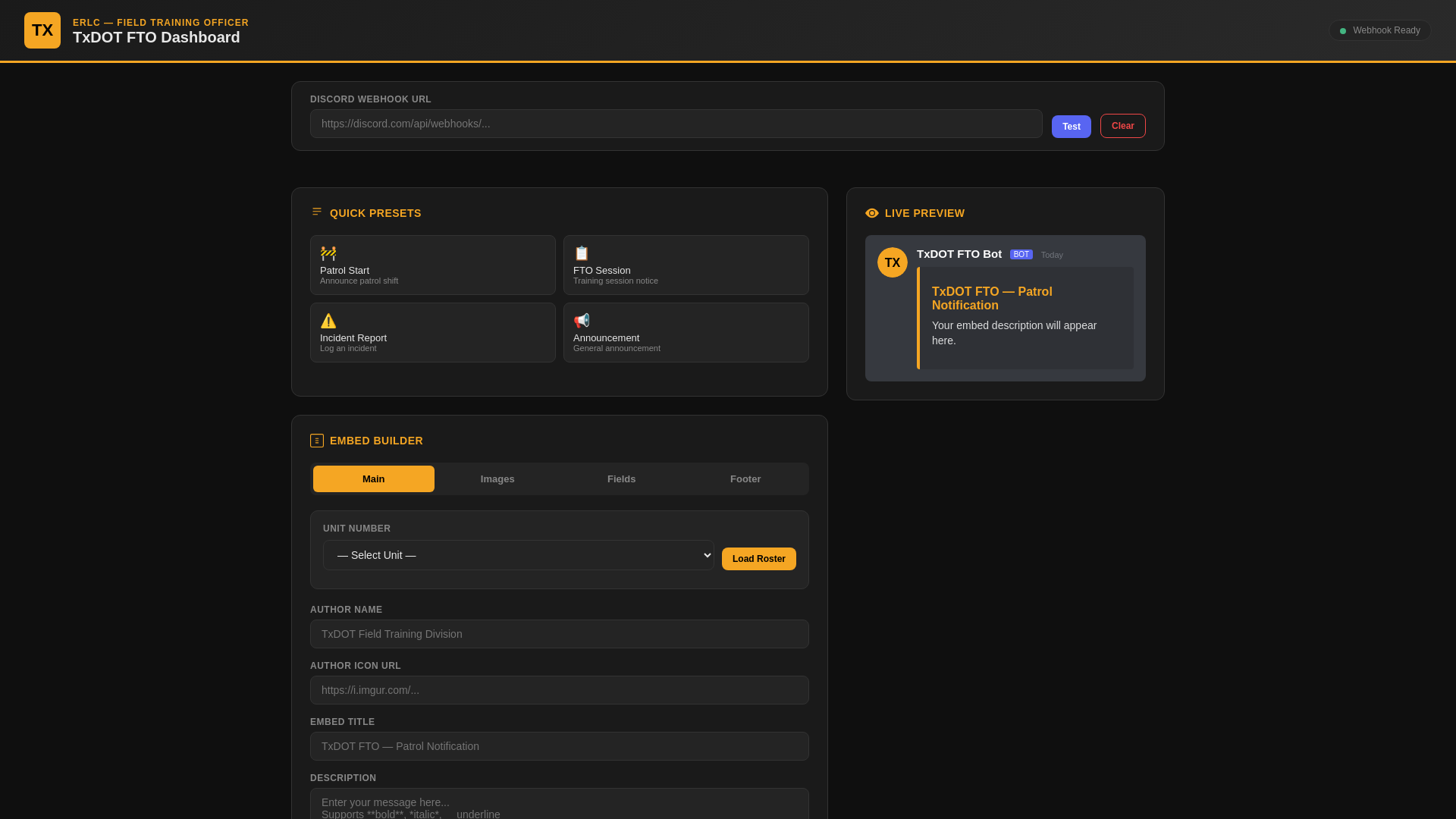This screenshot has height=819, width=1456.
Task: Click the BOT badge in preview
Action: click(1021, 255)
